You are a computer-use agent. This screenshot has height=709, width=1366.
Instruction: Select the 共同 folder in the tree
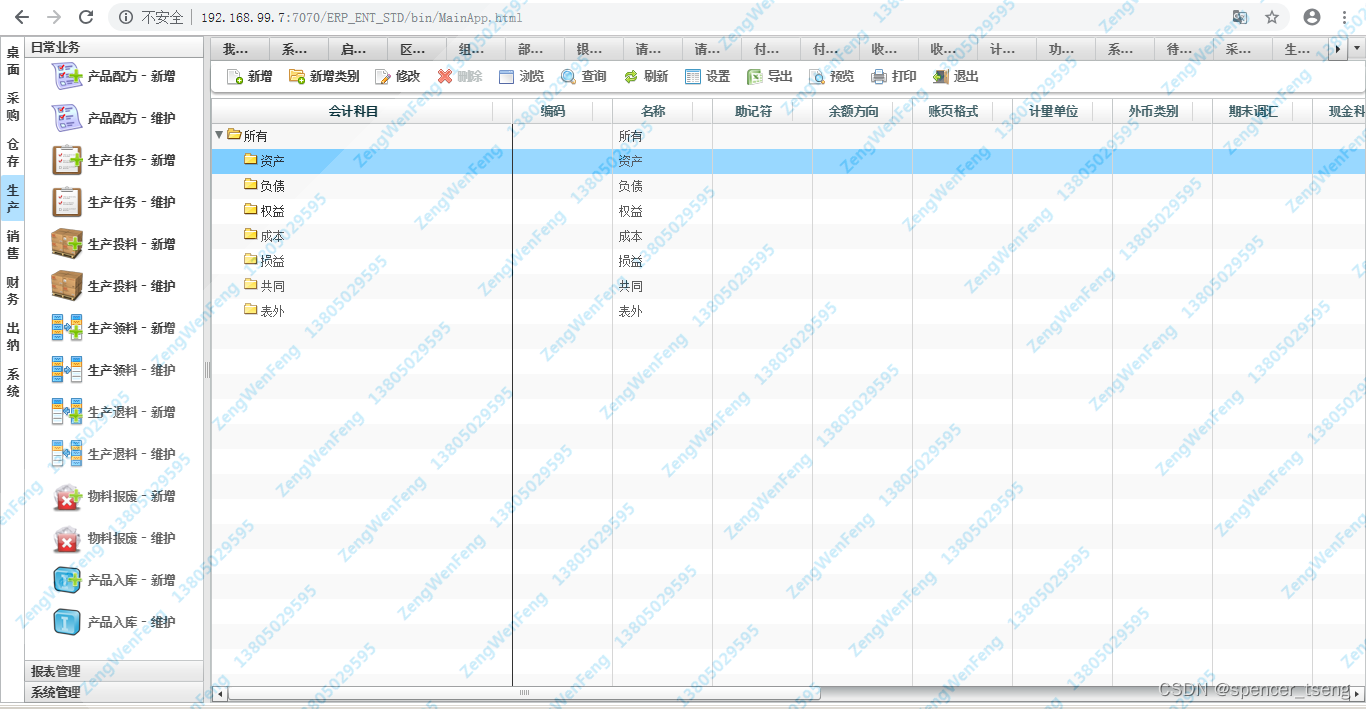tap(264, 286)
